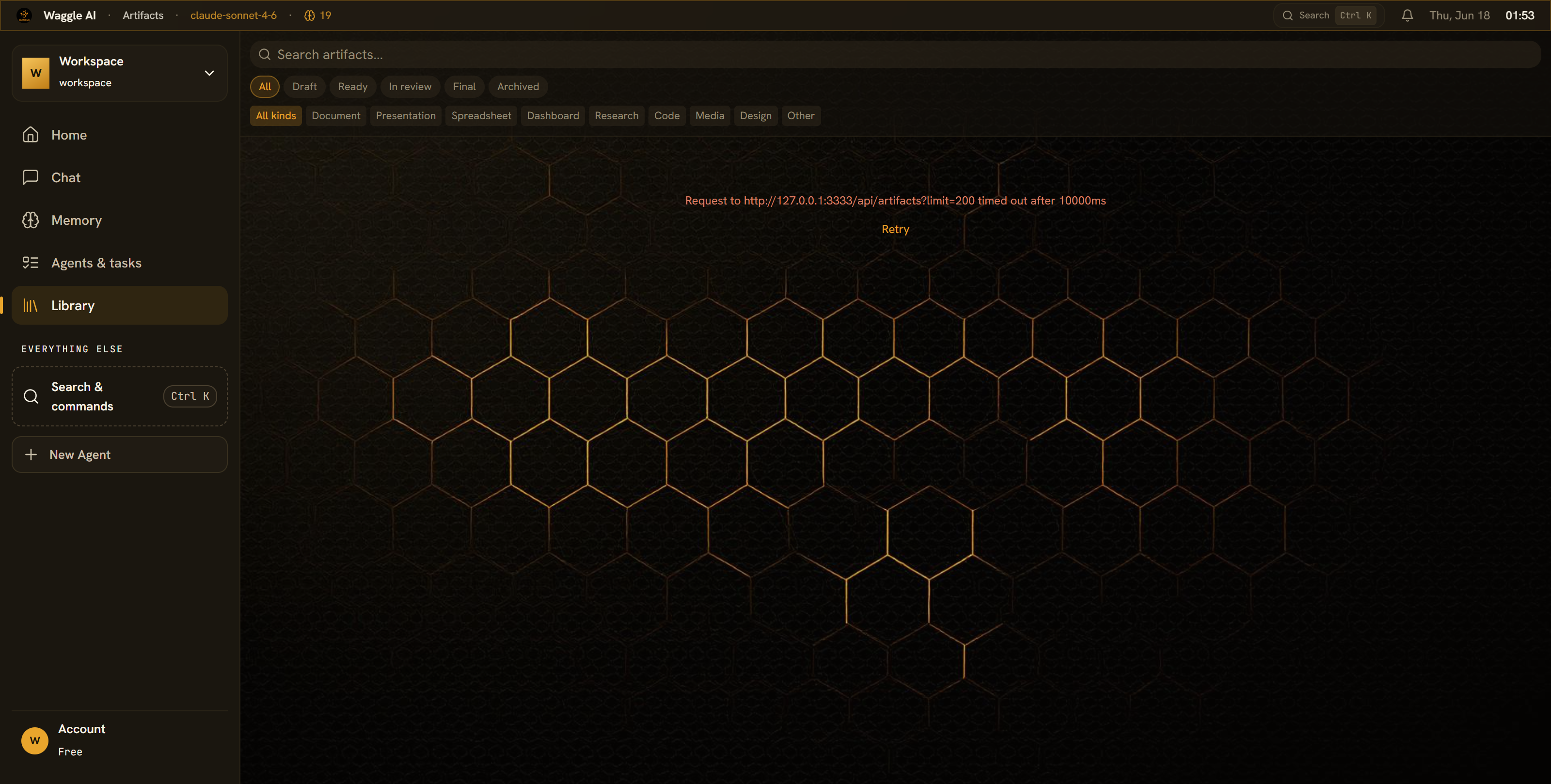Click the Home house icon
This screenshot has width=1551, height=784.
30,135
